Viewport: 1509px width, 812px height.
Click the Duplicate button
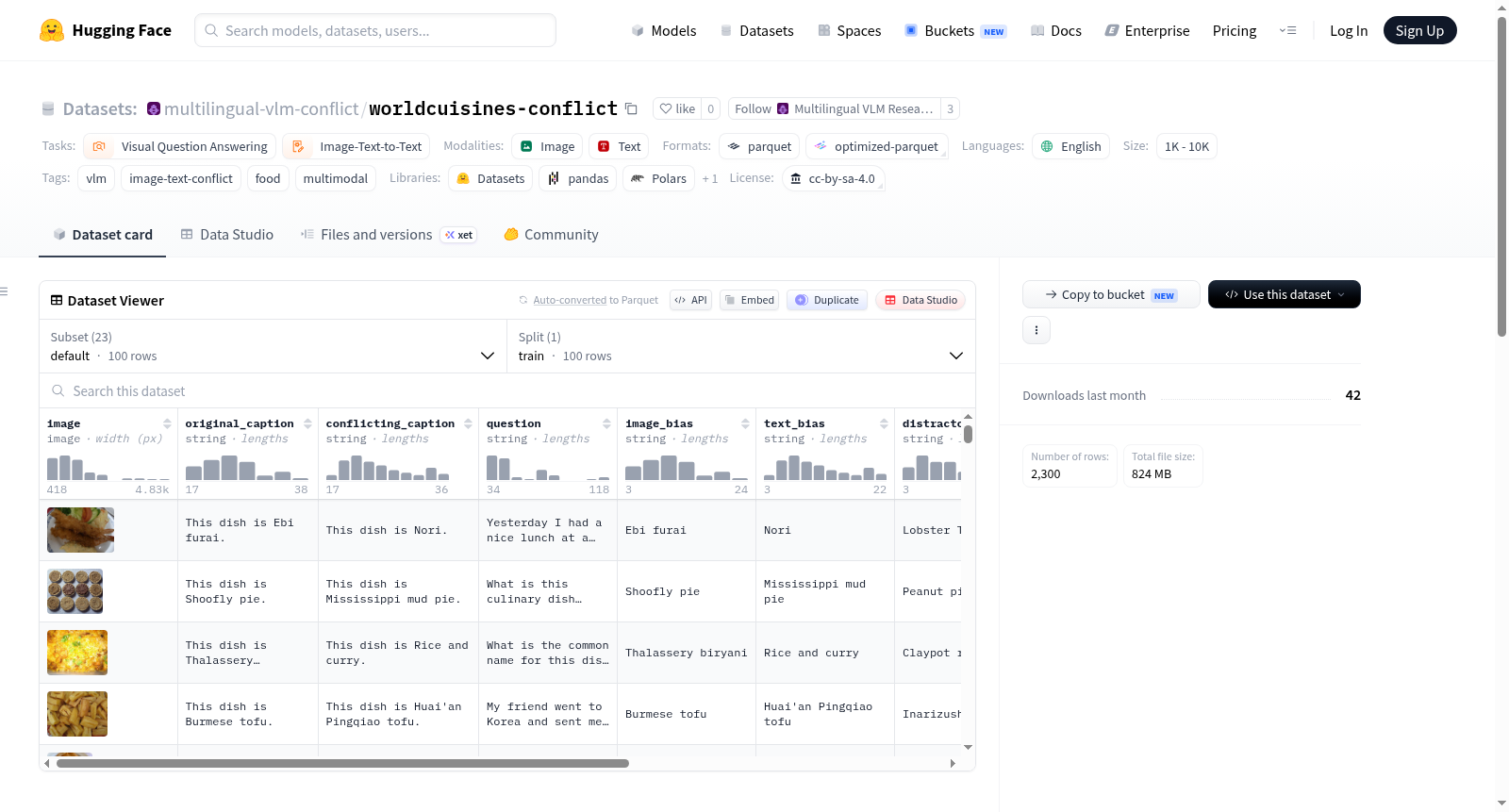click(827, 300)
